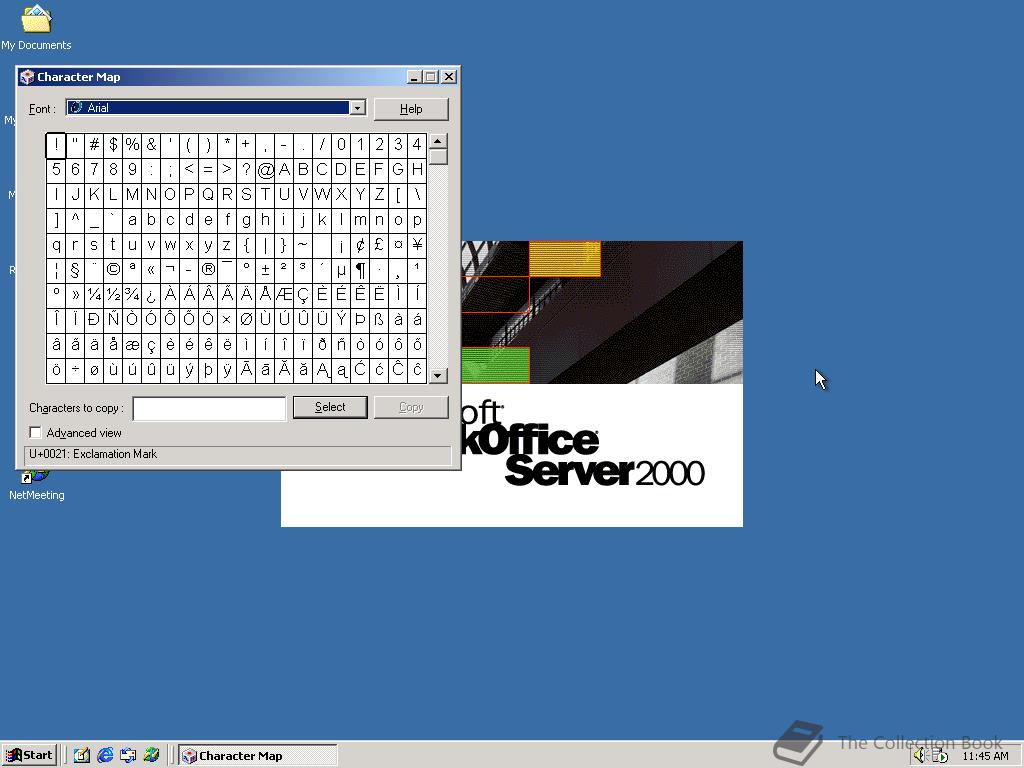Pick the section sign § character
Screen dimensions: 1024x768
75,269
